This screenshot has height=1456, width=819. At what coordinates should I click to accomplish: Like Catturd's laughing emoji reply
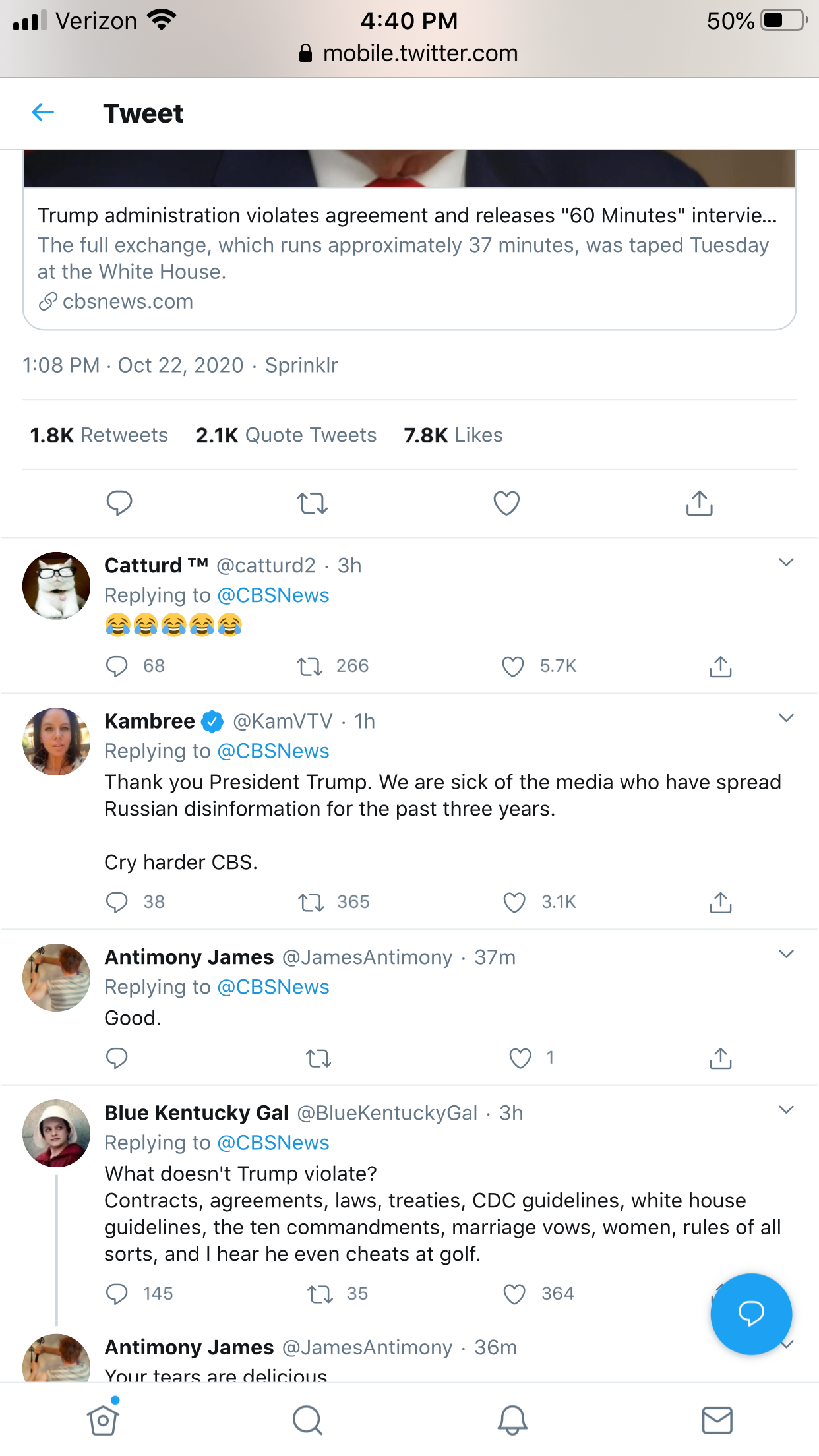(x=513, y=667)
